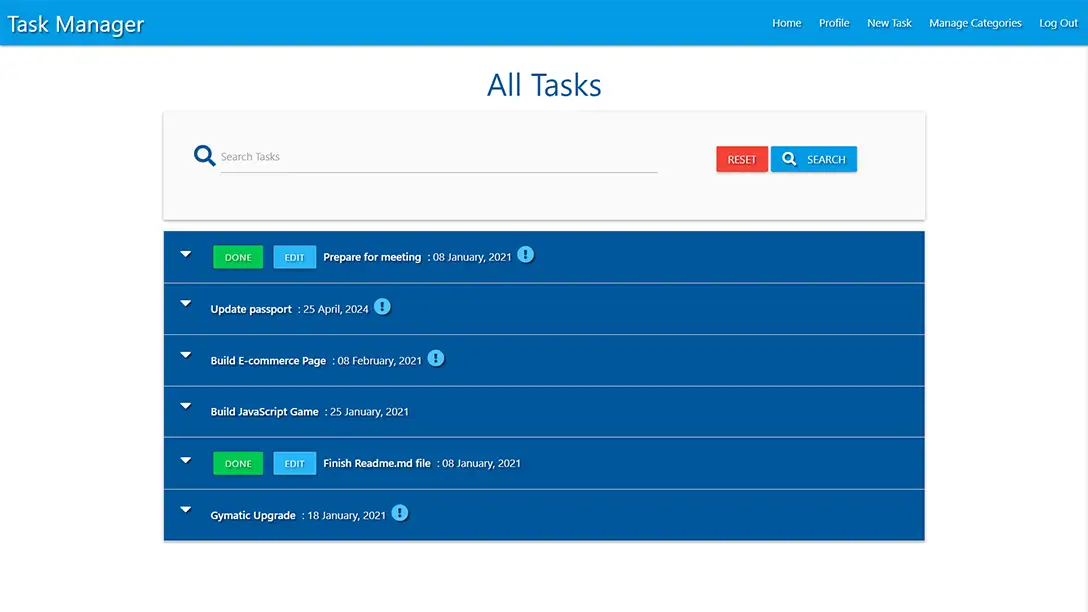This screenshot has width=1088, height=612.
Task: Expand the Build JavaScript Game task arrow
Action: [x=186, y=407]
